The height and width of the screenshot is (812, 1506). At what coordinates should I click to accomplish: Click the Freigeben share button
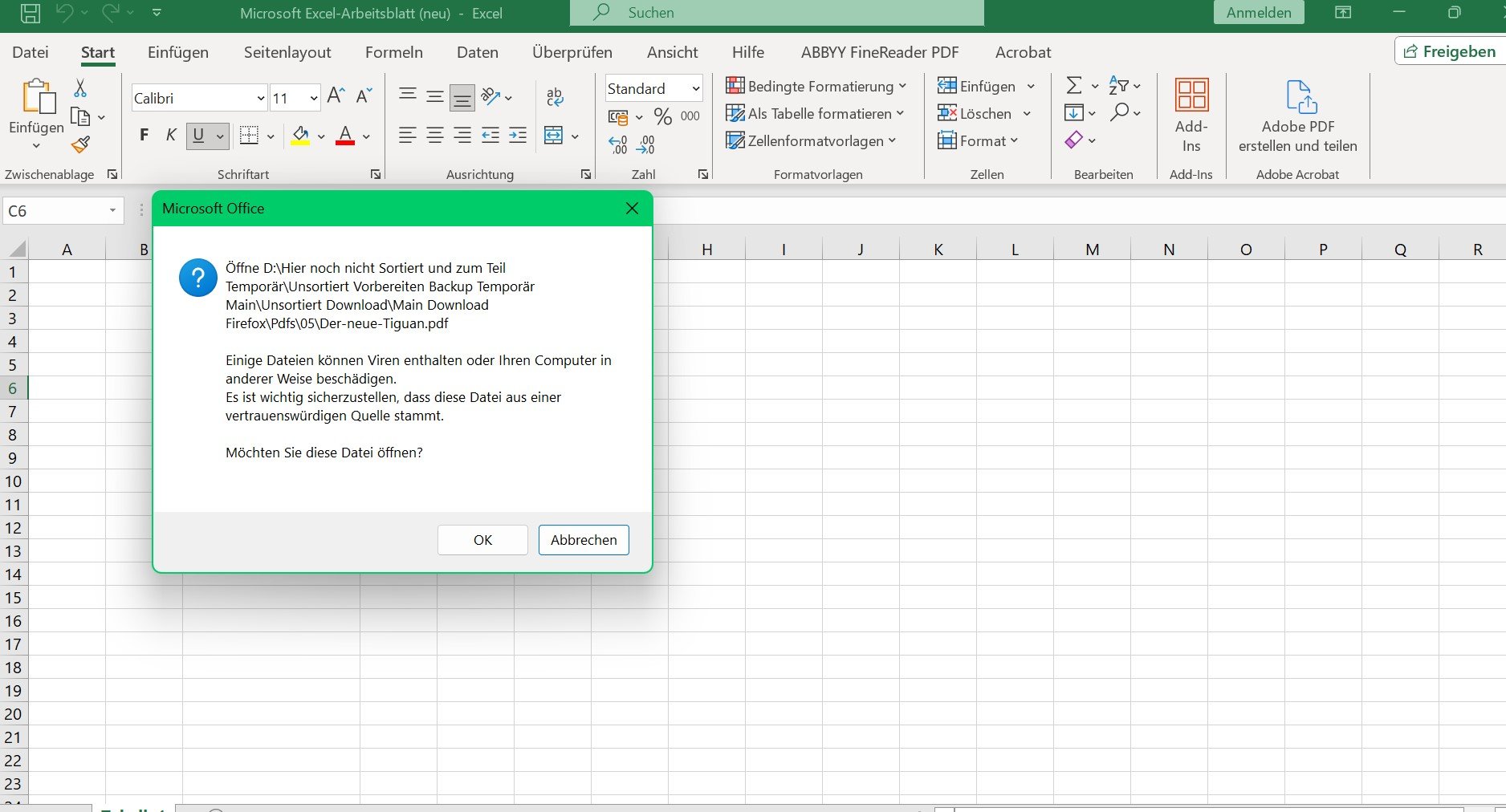1451,51
